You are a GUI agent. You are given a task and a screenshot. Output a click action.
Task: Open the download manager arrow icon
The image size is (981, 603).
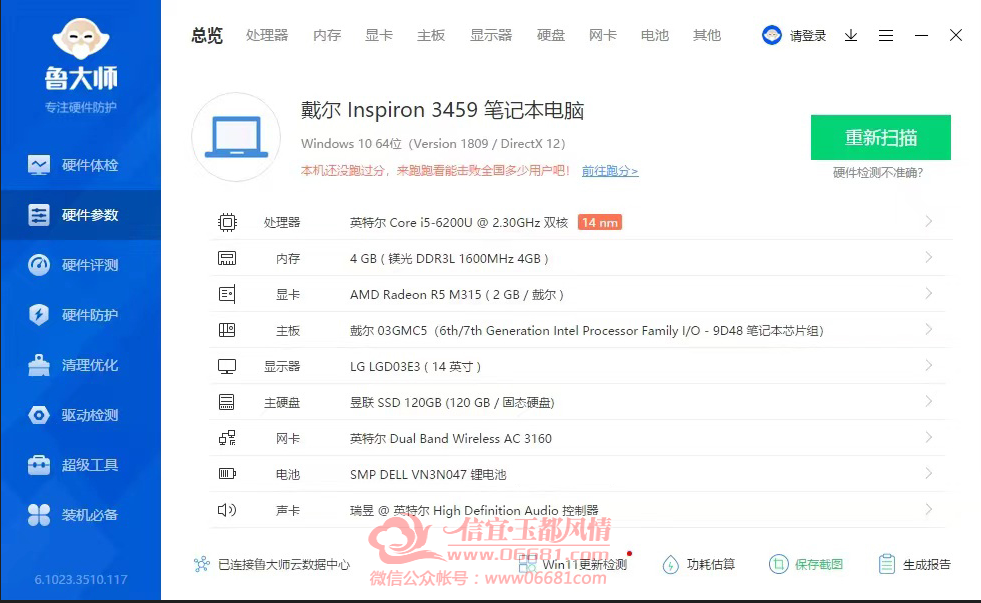(x=851, y=36)
